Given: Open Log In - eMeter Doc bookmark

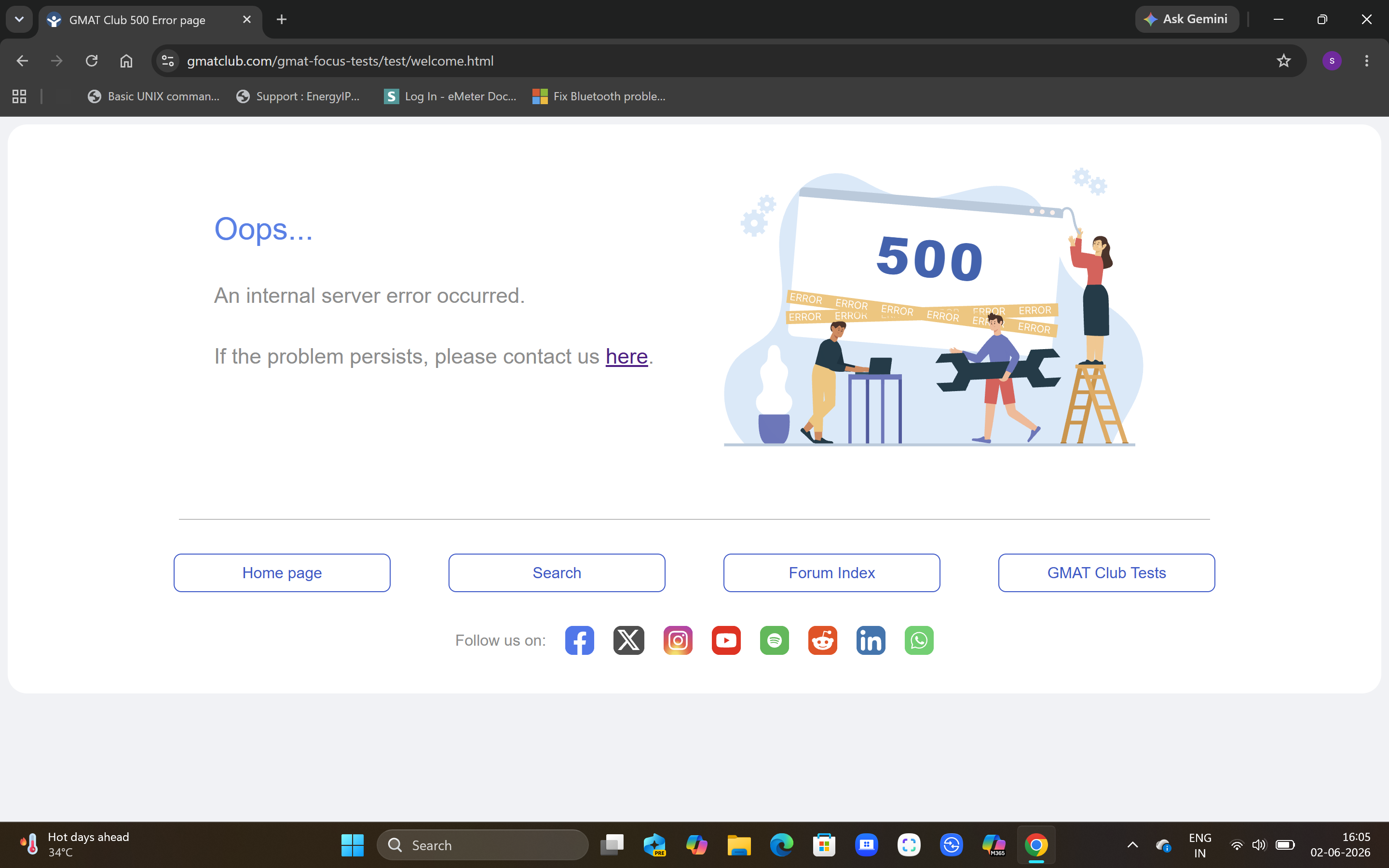Looking at the screenshot, I should 450,96.
